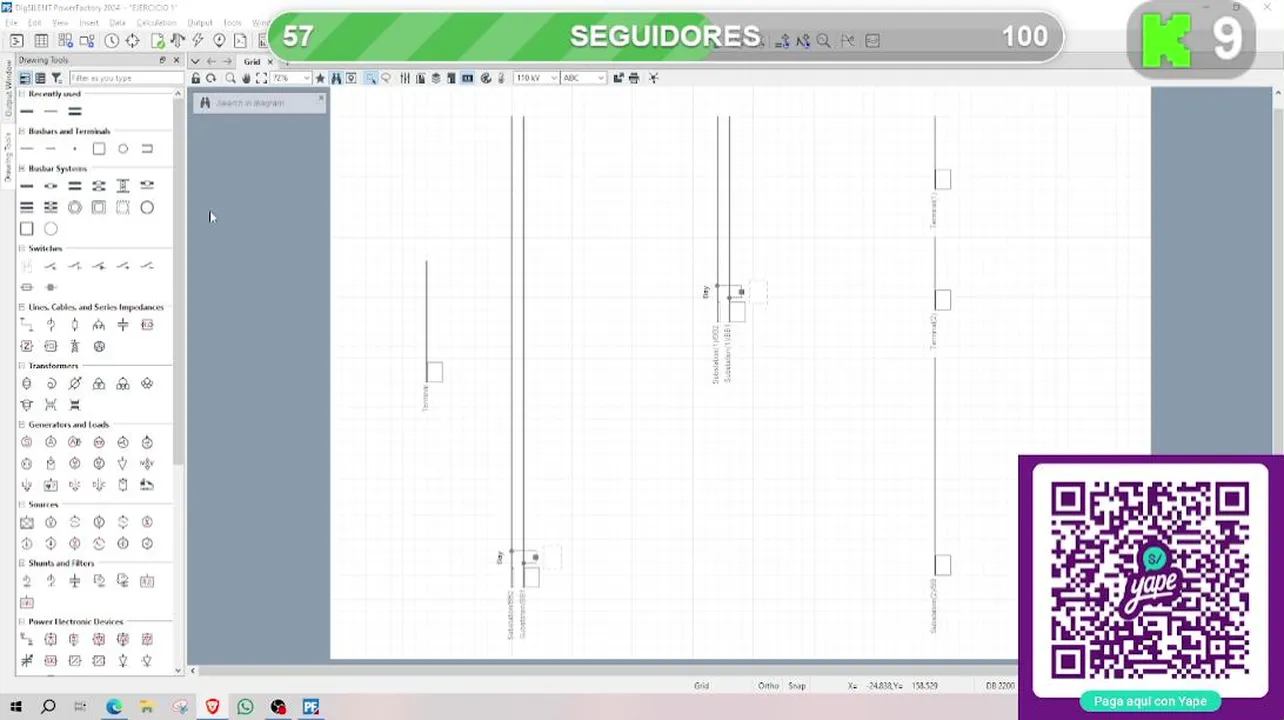Open Windows taskbar search
The height and width of the screenshot is (720, 1284).
tap(48, 707)
